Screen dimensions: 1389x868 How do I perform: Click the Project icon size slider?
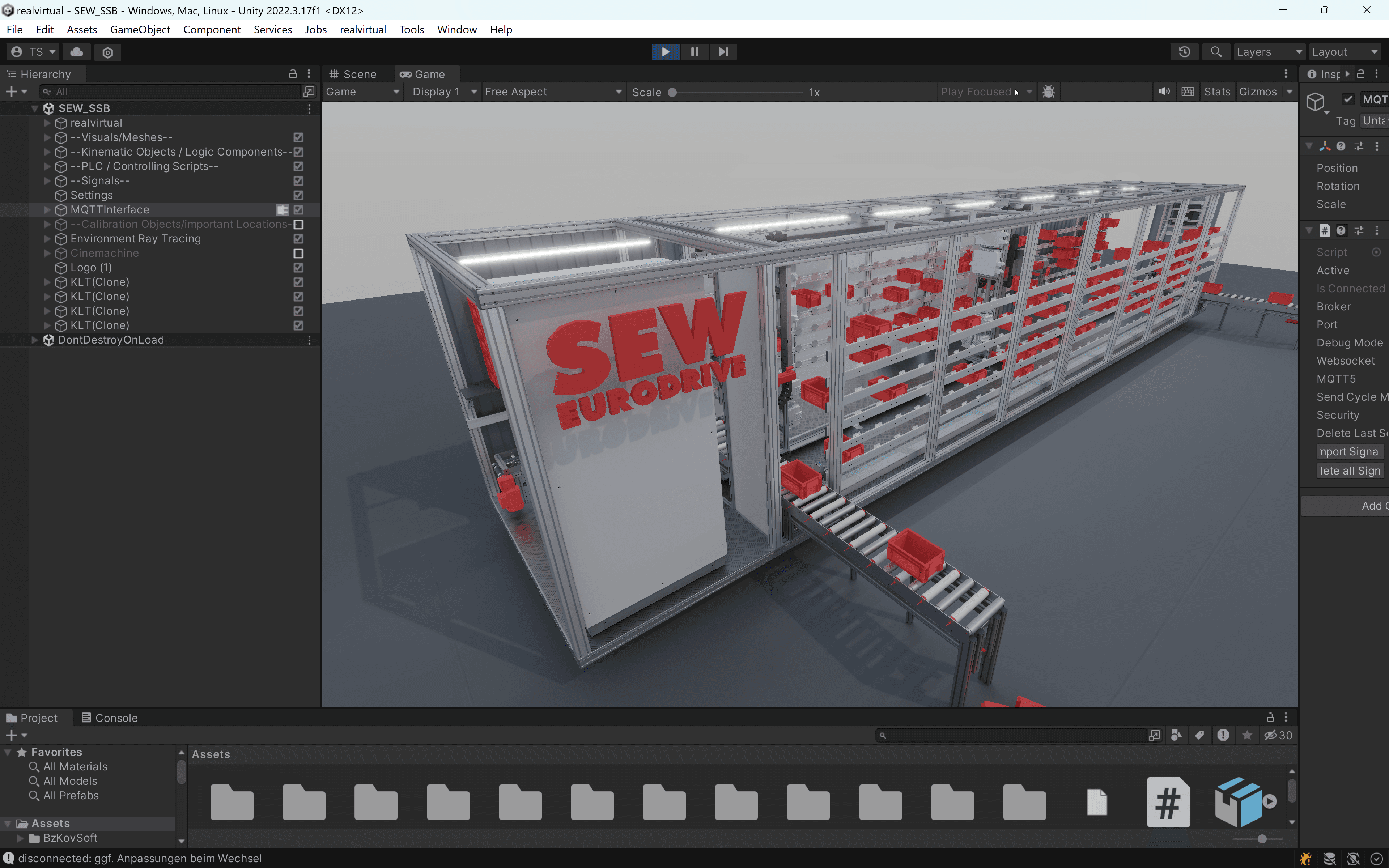tap(1262, 839)
